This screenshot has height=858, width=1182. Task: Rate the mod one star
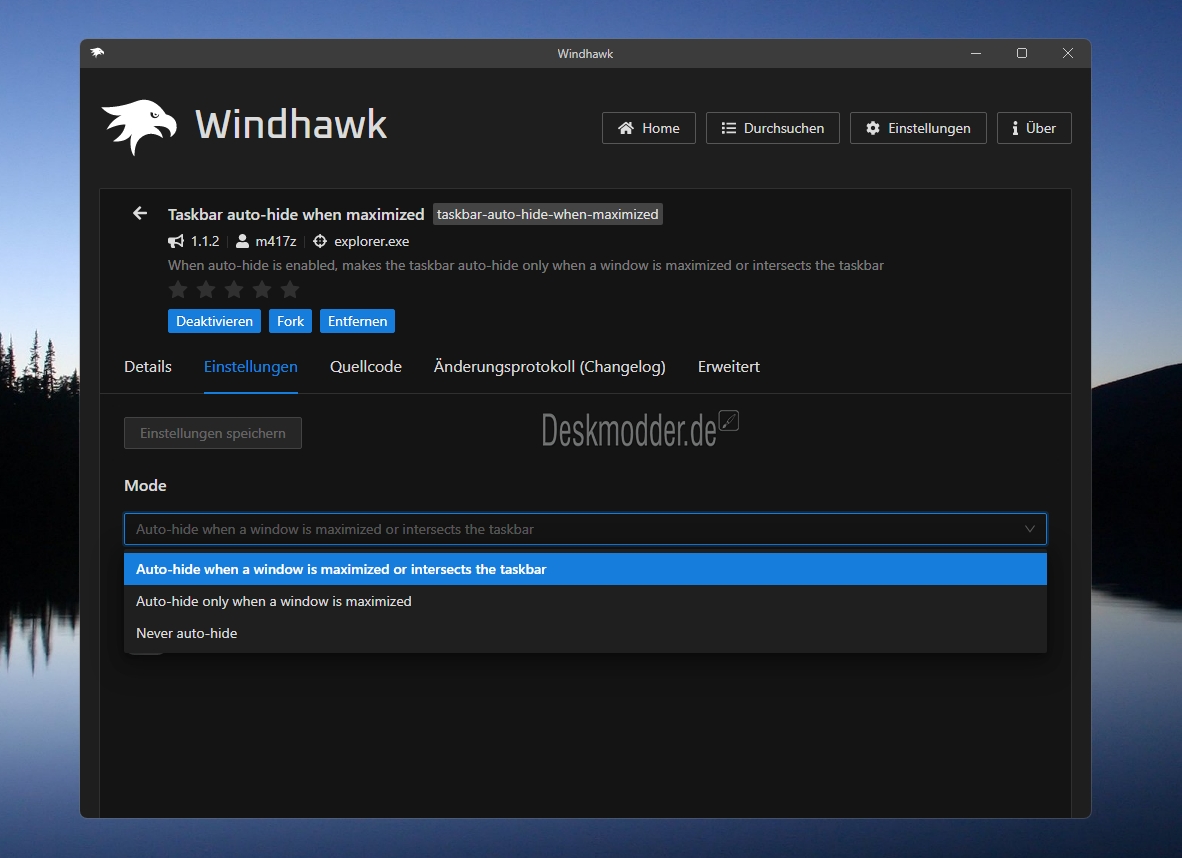[x=178, y=290]
